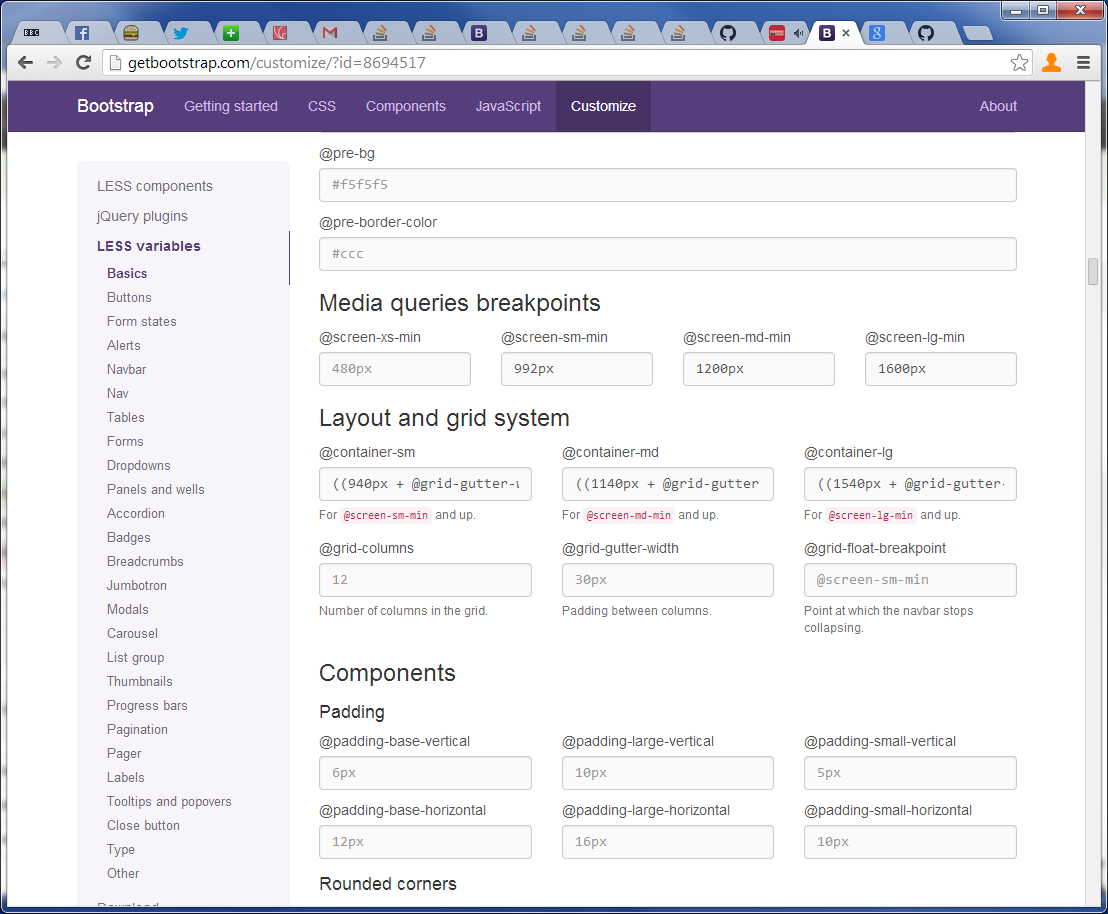This screenshot has width=1108, height=914.
Task: Open the tab with the burger favicon
Action: coord(131,33)
